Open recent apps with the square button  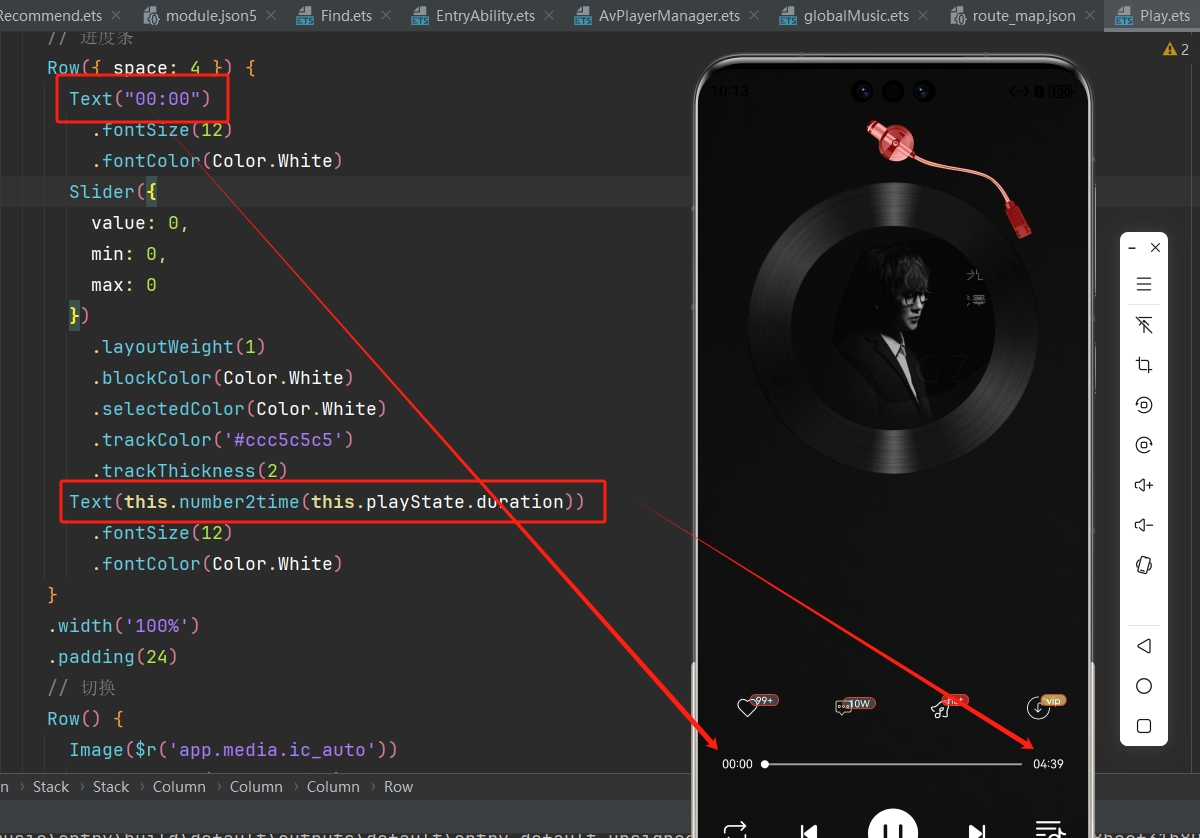point(1144,726)
